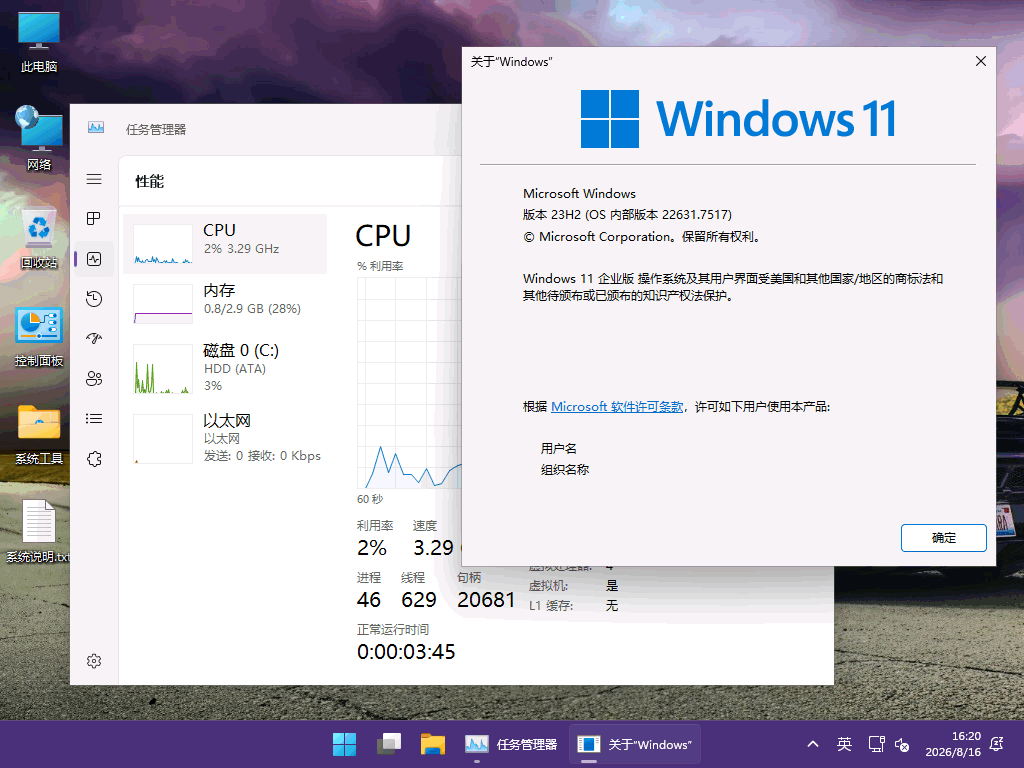Open Users page in Task Manager sidebar
1024x768 pixels.
94,379
